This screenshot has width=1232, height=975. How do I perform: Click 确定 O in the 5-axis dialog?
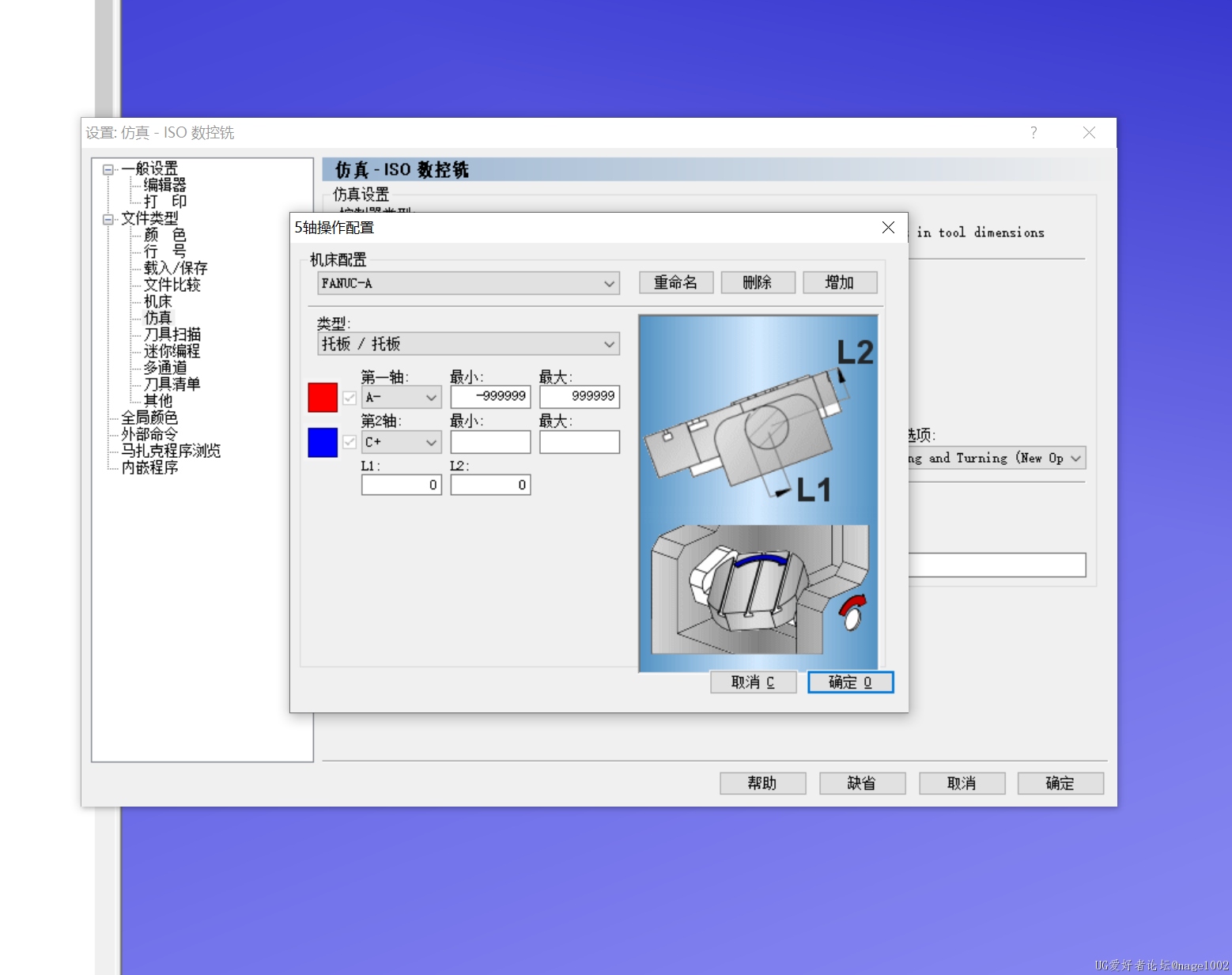pos(850,682)
